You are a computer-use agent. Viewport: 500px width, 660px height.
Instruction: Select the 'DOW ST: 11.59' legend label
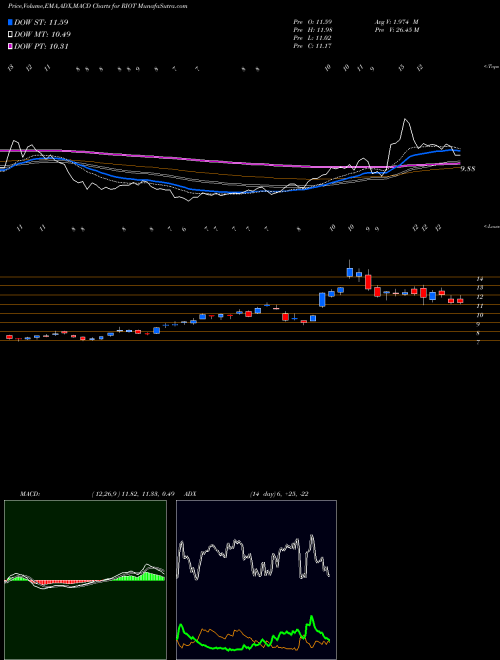click(41, 22)
